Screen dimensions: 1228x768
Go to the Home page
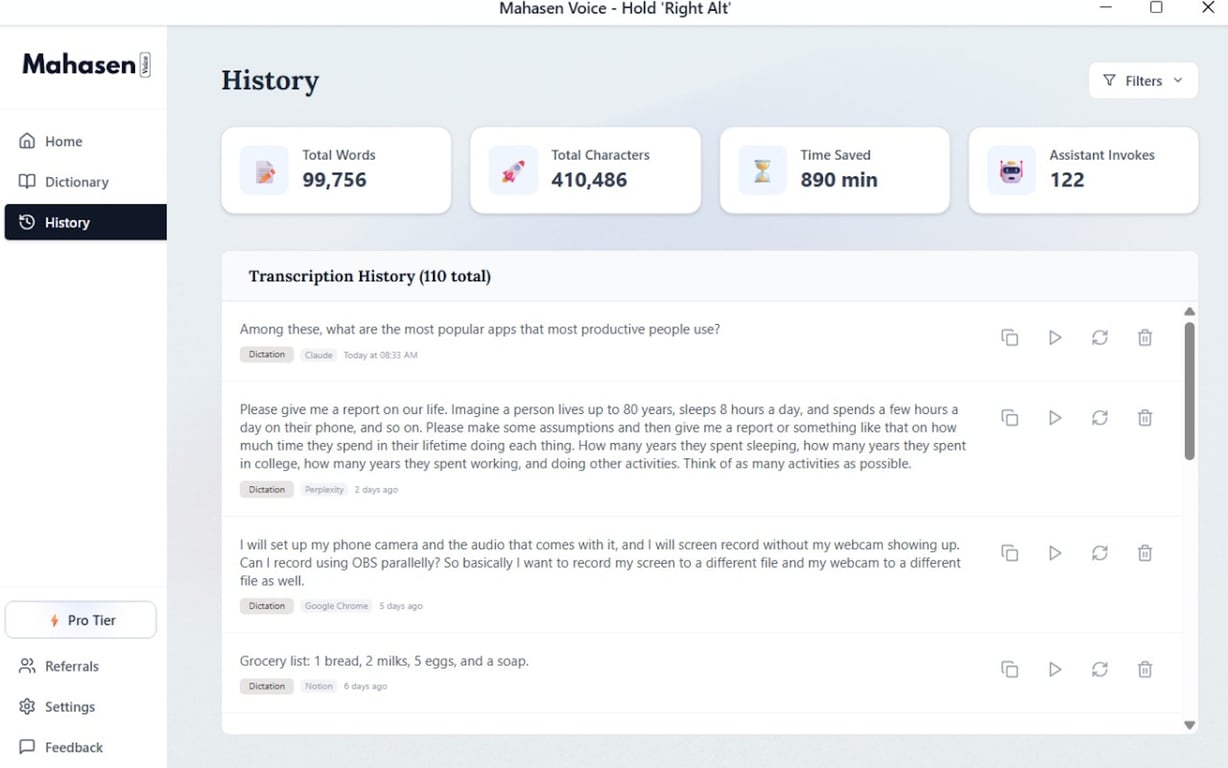point(63,142)
